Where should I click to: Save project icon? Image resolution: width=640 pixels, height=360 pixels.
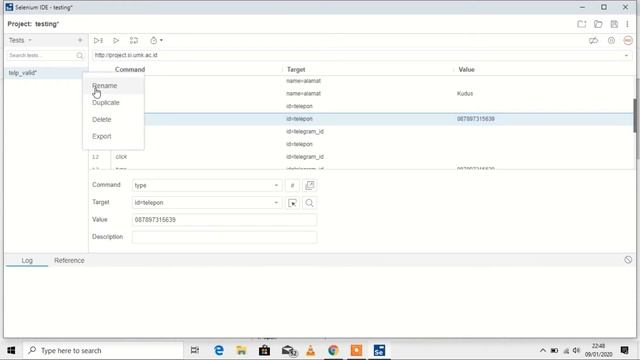tap(614, 24)
